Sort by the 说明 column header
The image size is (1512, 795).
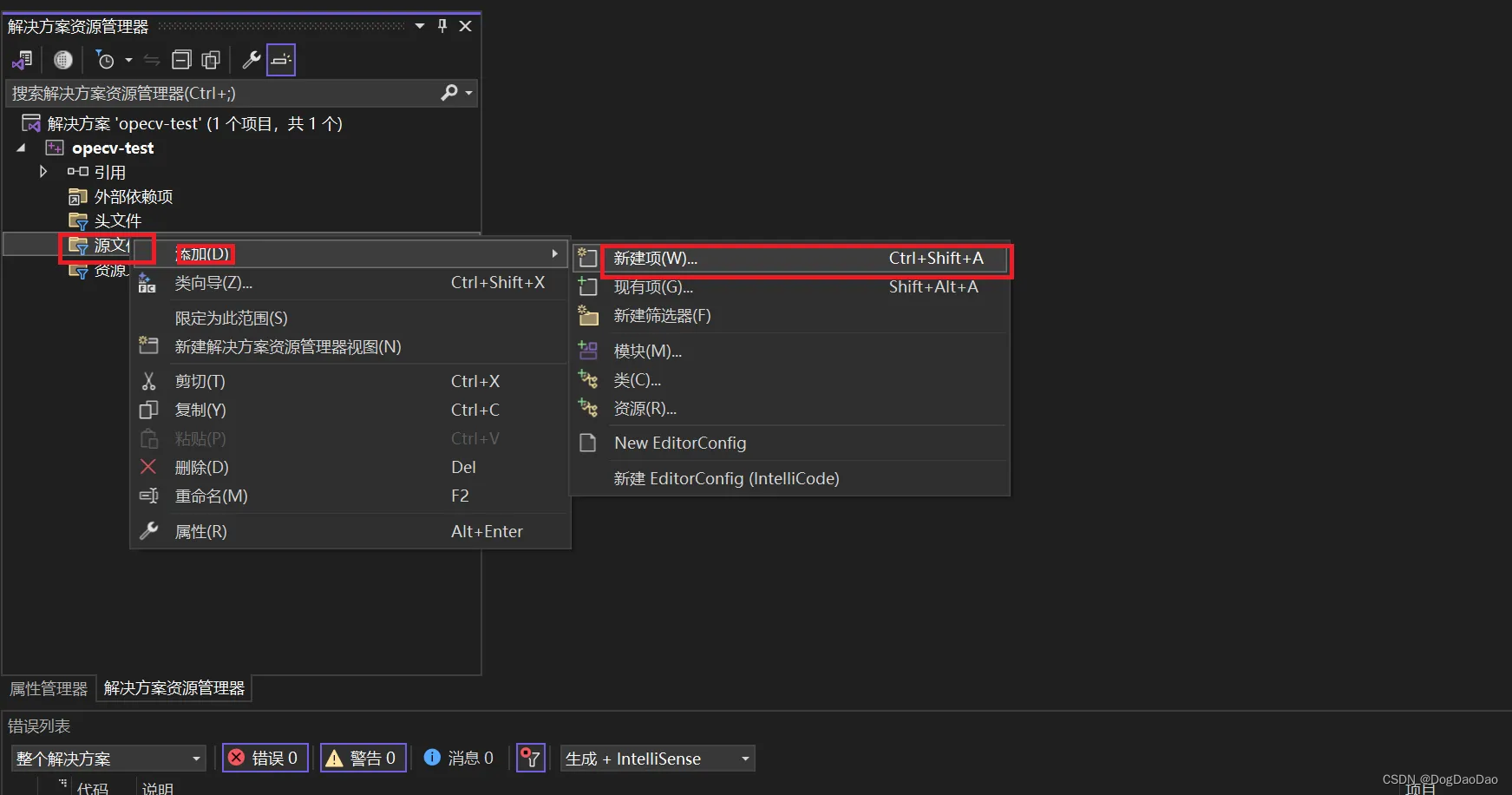[158, 787]
